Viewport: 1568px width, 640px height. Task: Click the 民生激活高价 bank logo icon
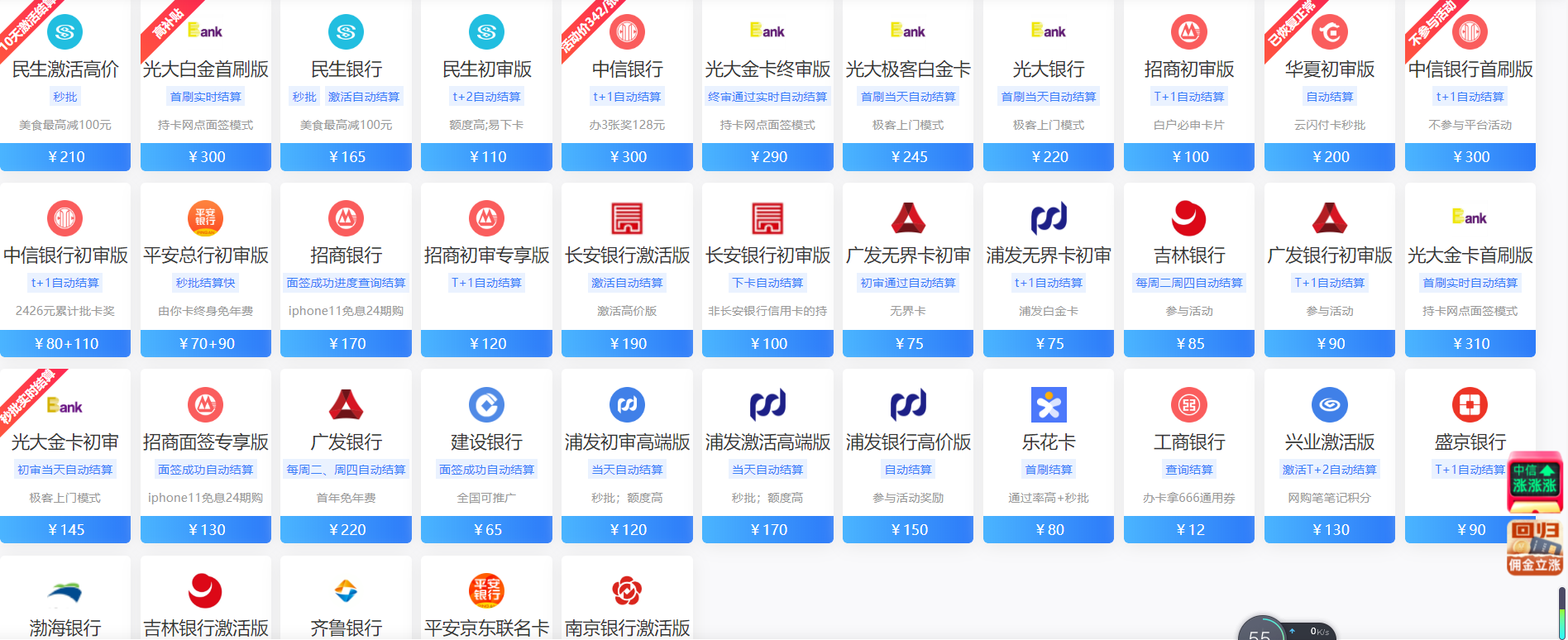point(65,32)
